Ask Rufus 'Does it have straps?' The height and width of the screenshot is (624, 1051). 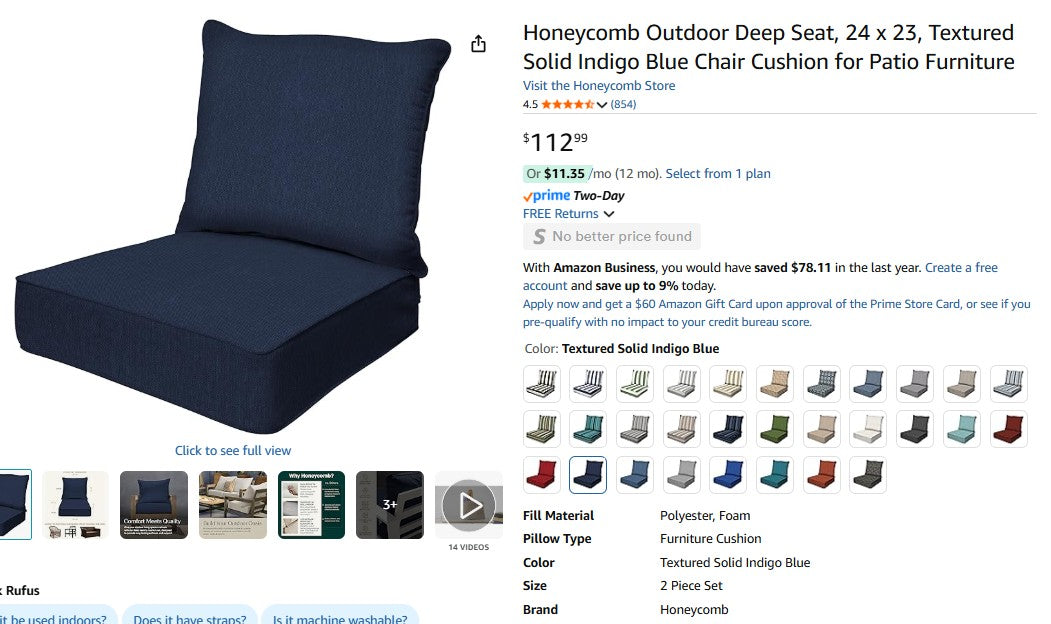pos(190,618)
